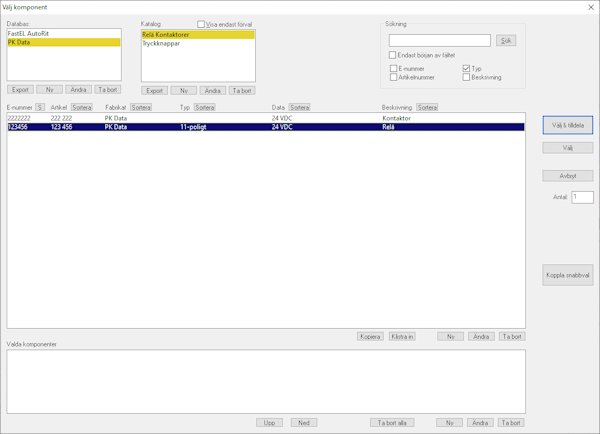Image resolution: width=600 pixels, height=434 pixels.
Task: Focus the Antal quantity field
Action: 582,197
